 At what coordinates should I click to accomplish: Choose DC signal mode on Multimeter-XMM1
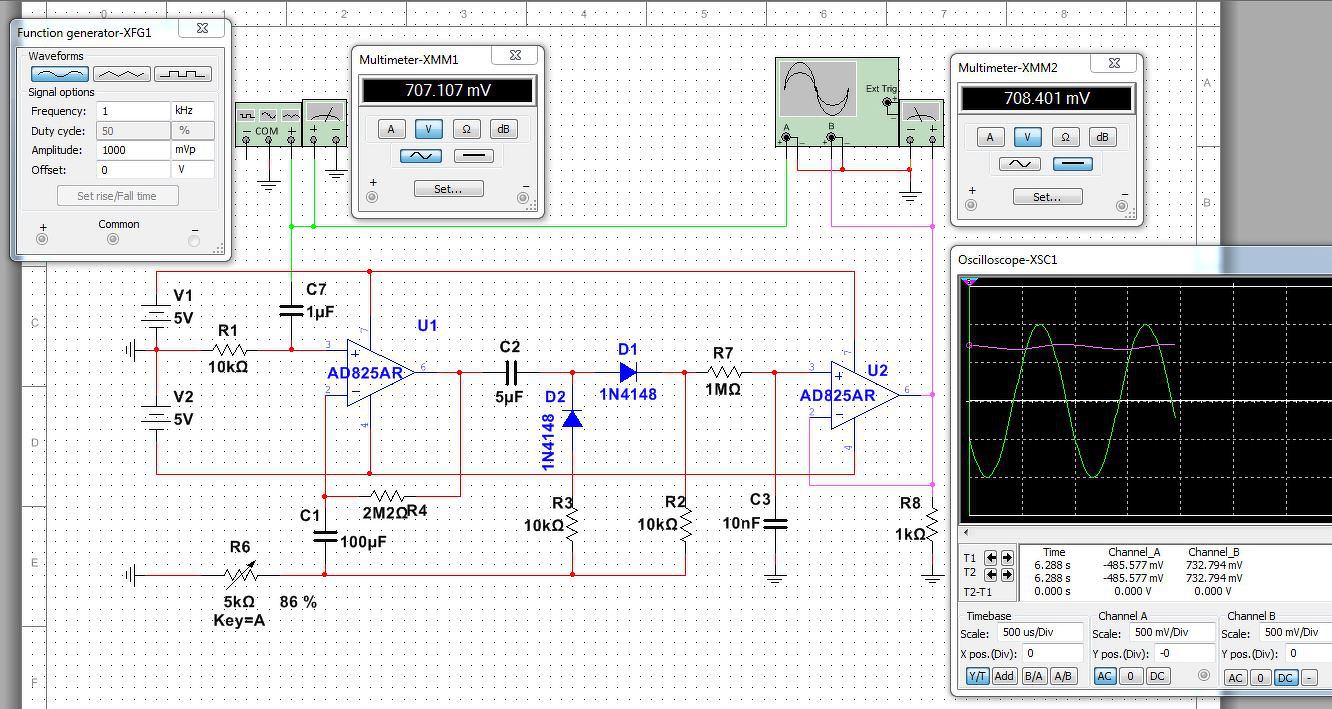(x=474, y=156)
